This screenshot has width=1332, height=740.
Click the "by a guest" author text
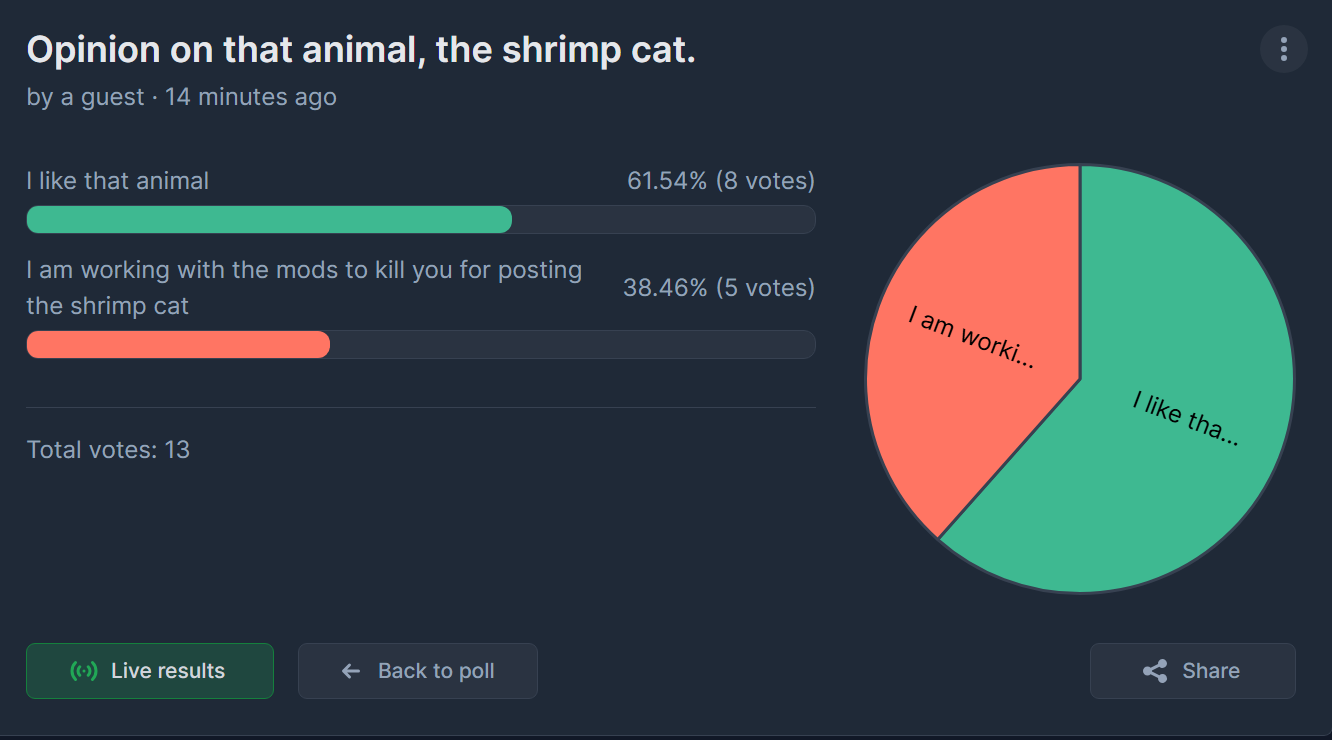tap(86, 97)
